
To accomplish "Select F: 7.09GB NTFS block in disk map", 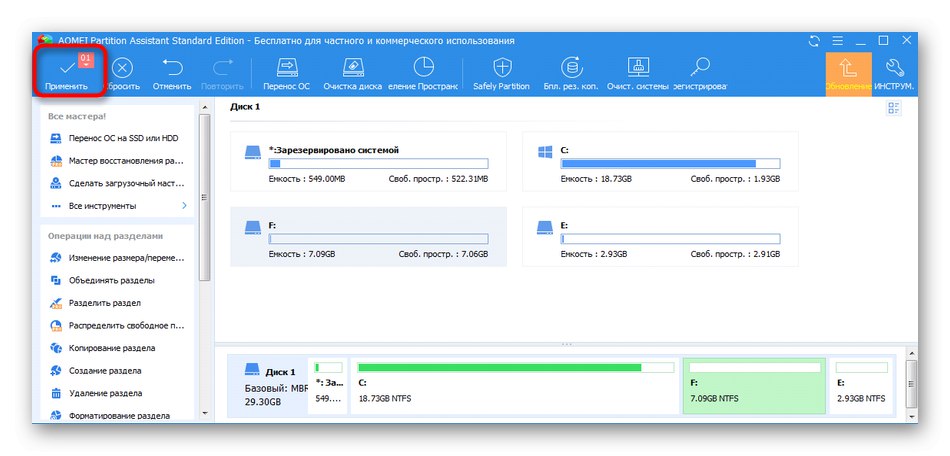I will (754, 386).
